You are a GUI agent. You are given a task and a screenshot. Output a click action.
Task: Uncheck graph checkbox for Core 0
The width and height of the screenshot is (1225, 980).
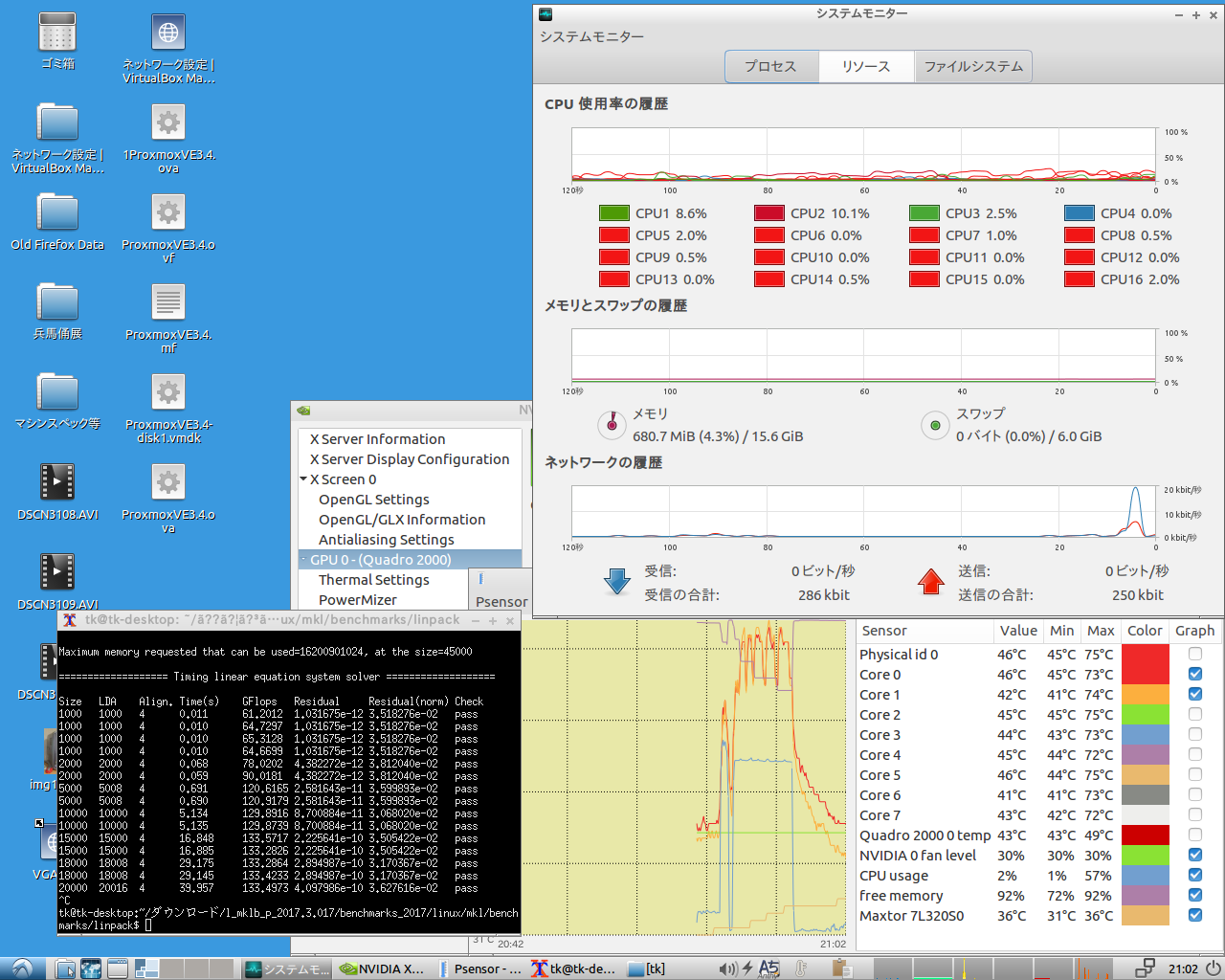[x=1195, y=675]
